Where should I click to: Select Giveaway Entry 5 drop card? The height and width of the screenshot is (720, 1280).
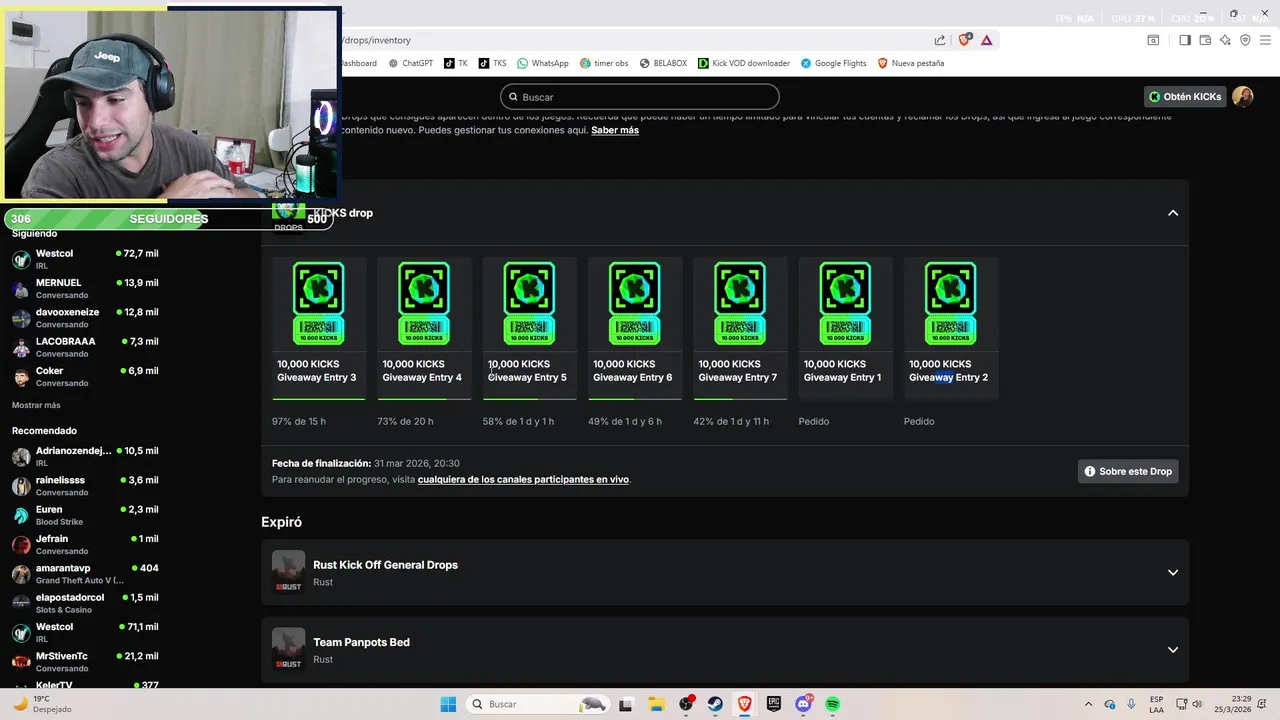pyautogui.click(x=530, y=328)
